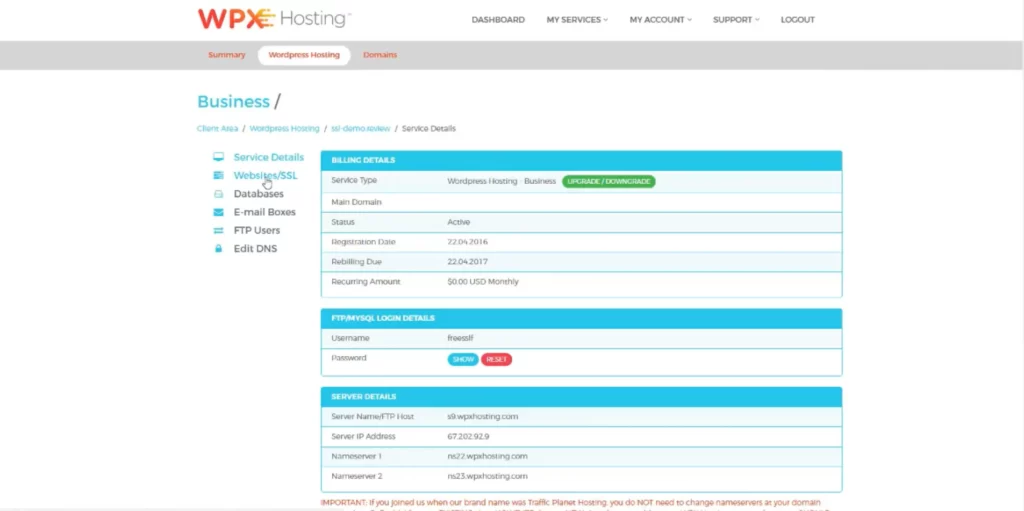
Task: Click Logout in the top navigation
Action: click(x=797, y=20)
